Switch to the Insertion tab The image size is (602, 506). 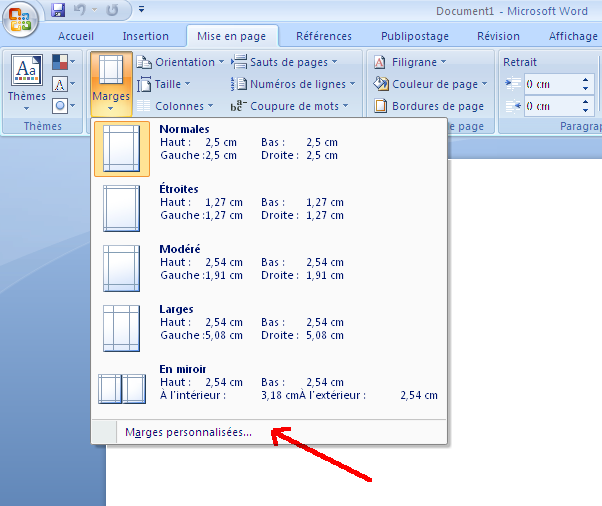pyautogui.click(x=146, y=36)
